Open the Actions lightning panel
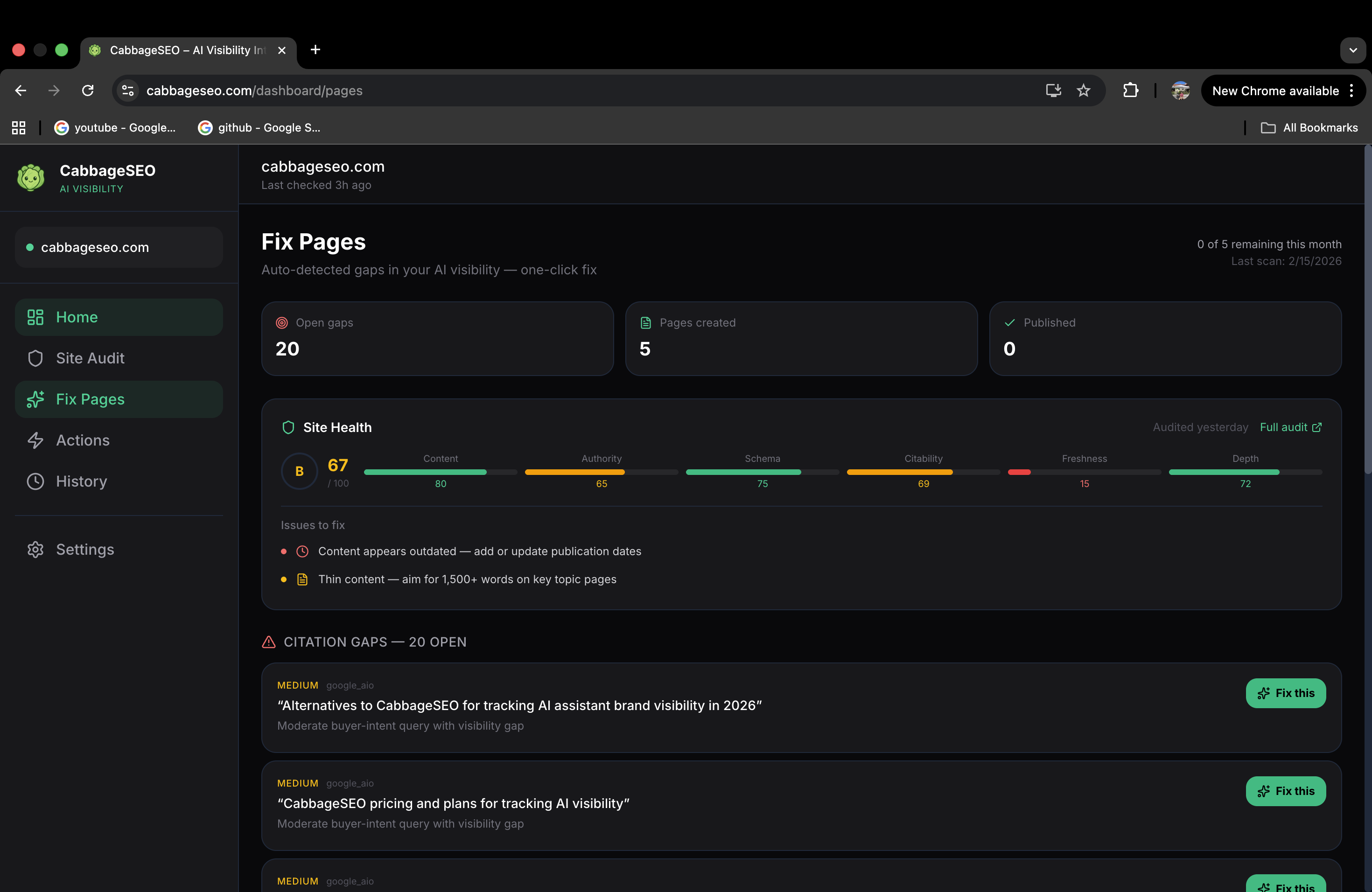Image resolution: width=1372 pixels, height=892 pixels. point(35,440)
